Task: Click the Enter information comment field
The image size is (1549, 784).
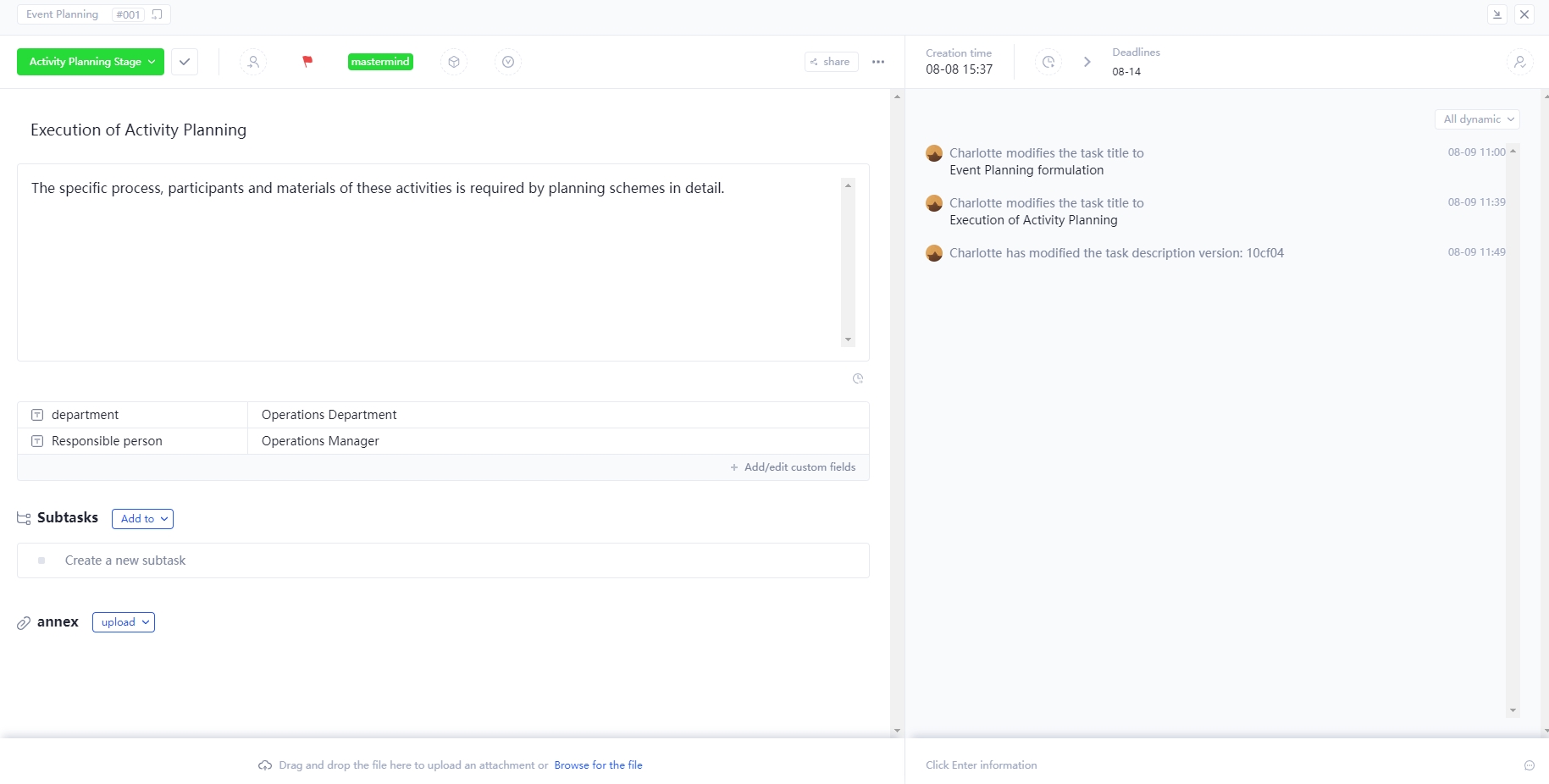Action: coord(1101,765)
